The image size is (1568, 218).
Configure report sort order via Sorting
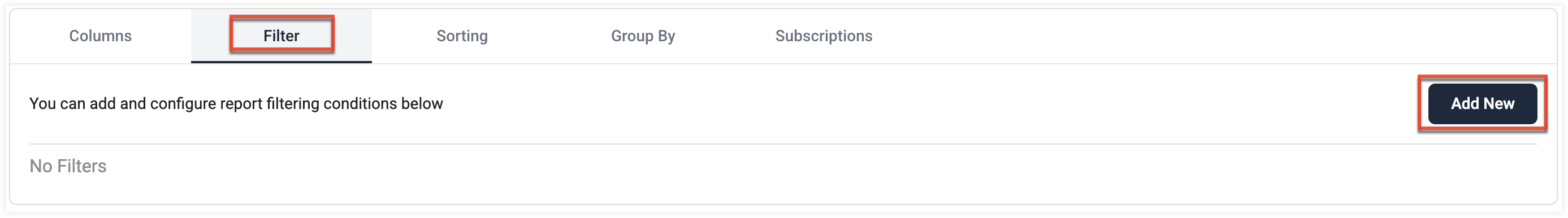click(462, 36)
